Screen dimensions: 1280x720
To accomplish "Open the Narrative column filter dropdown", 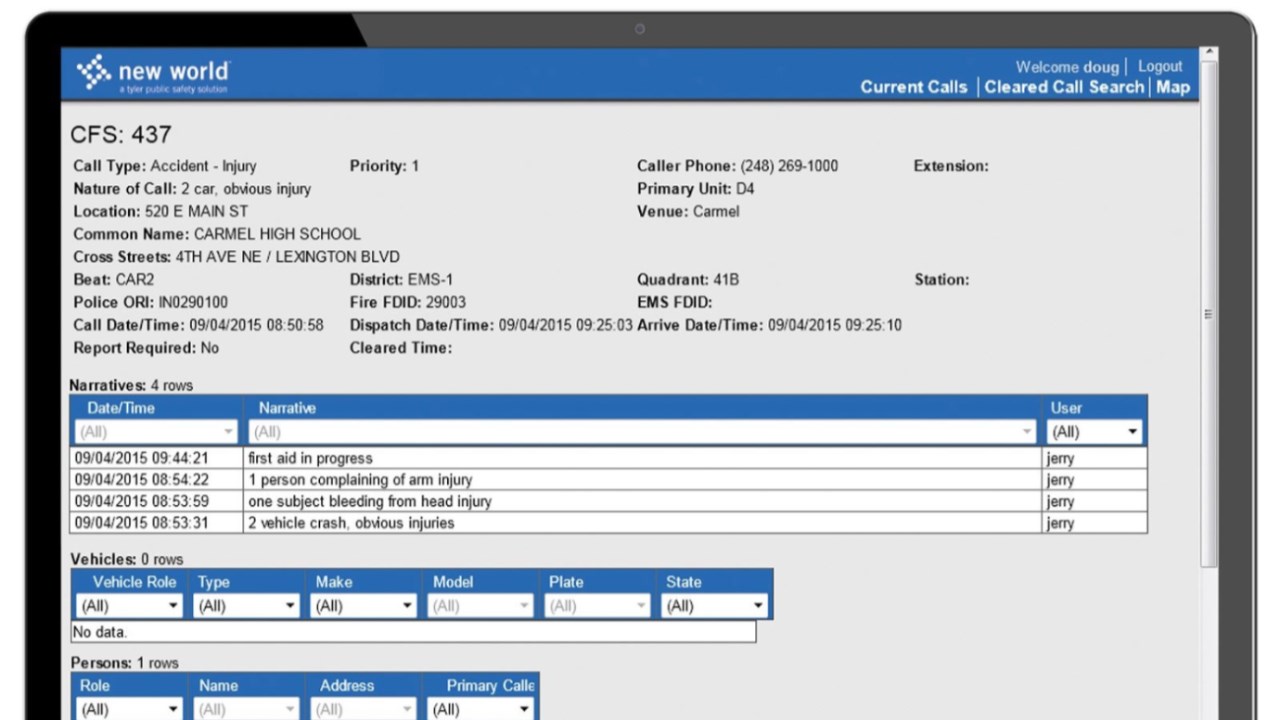I will 643,432.
